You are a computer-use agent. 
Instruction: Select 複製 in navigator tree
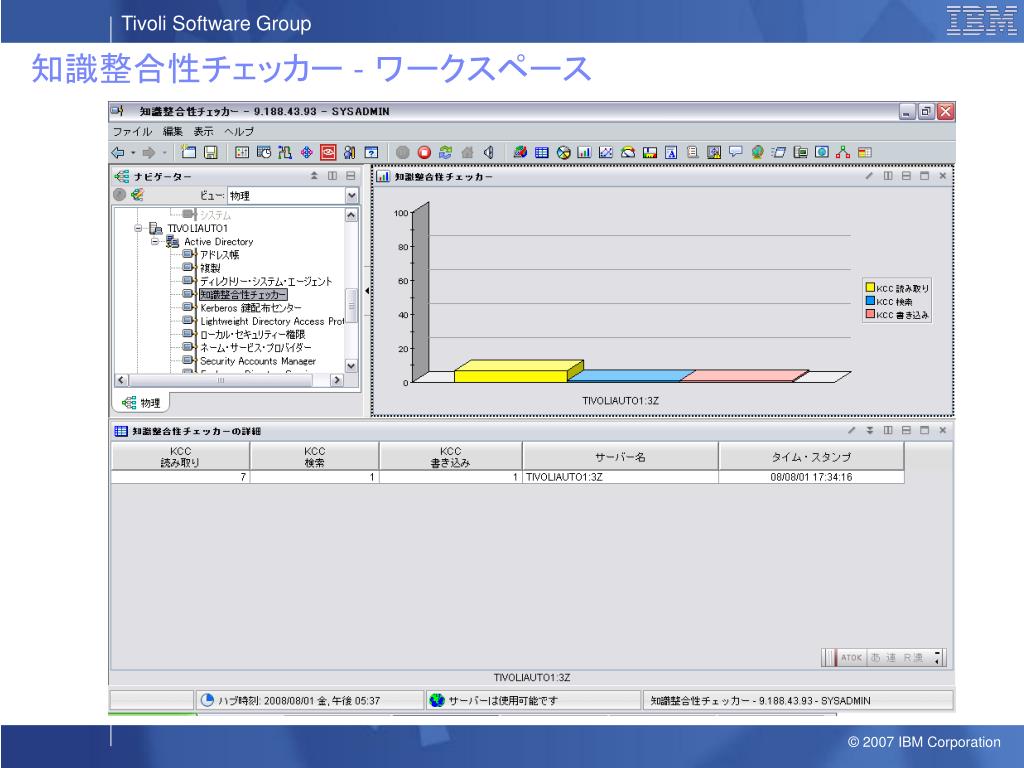point(210,268)
